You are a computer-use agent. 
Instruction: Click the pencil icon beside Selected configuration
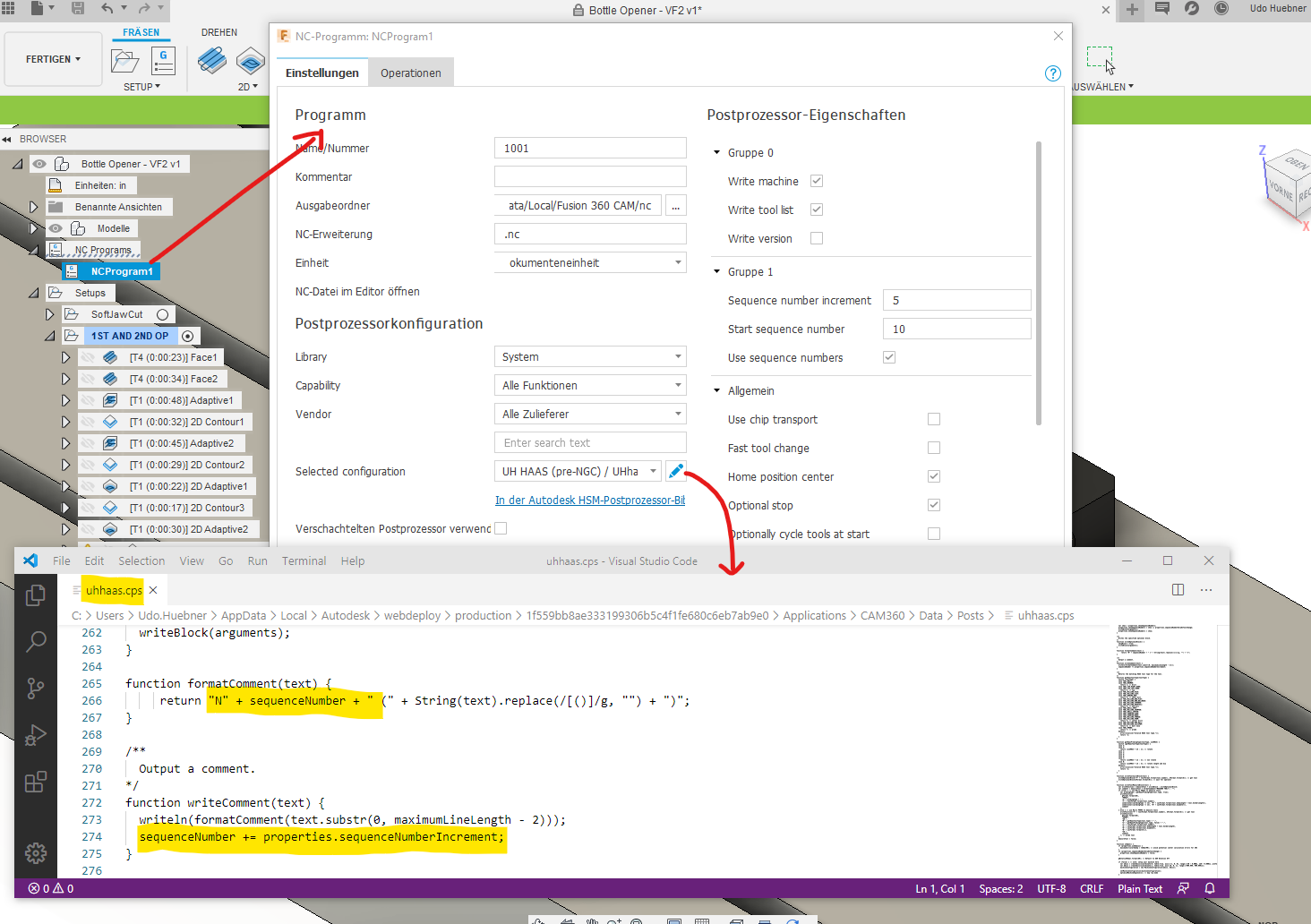pyautogui.click(x=676, y=470)
